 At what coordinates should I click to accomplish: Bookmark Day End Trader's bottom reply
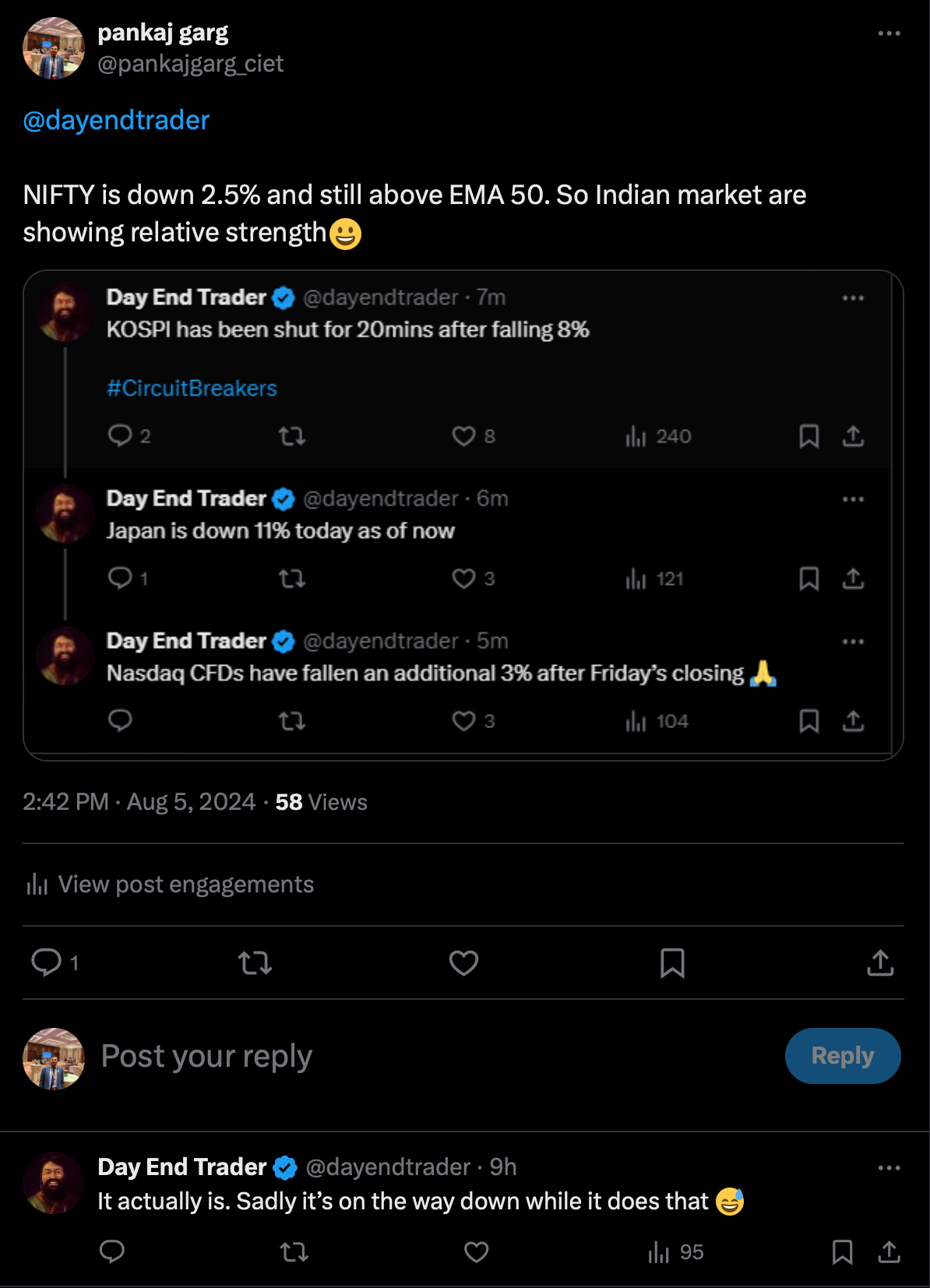842,1252
